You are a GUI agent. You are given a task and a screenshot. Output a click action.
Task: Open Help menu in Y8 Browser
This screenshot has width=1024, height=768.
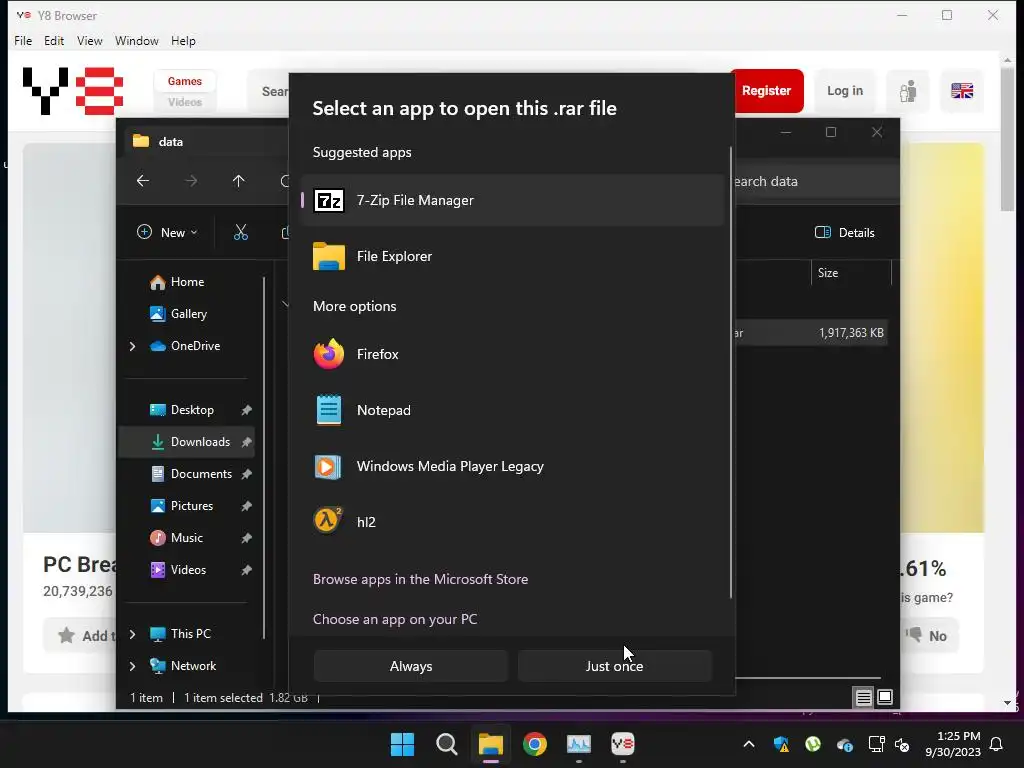click(x=183, y=40)
